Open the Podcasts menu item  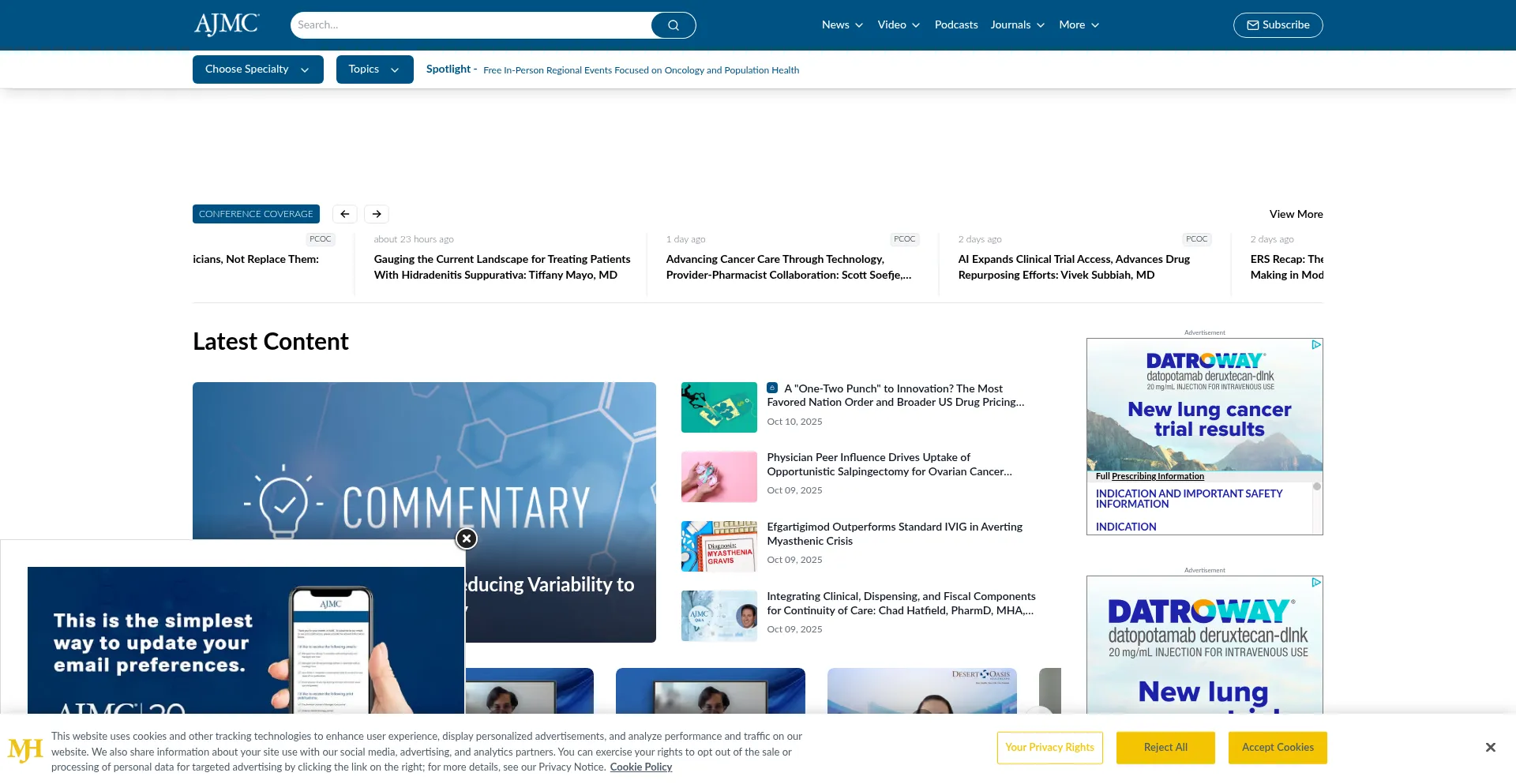pyautogui.click(x=956, y=25)
